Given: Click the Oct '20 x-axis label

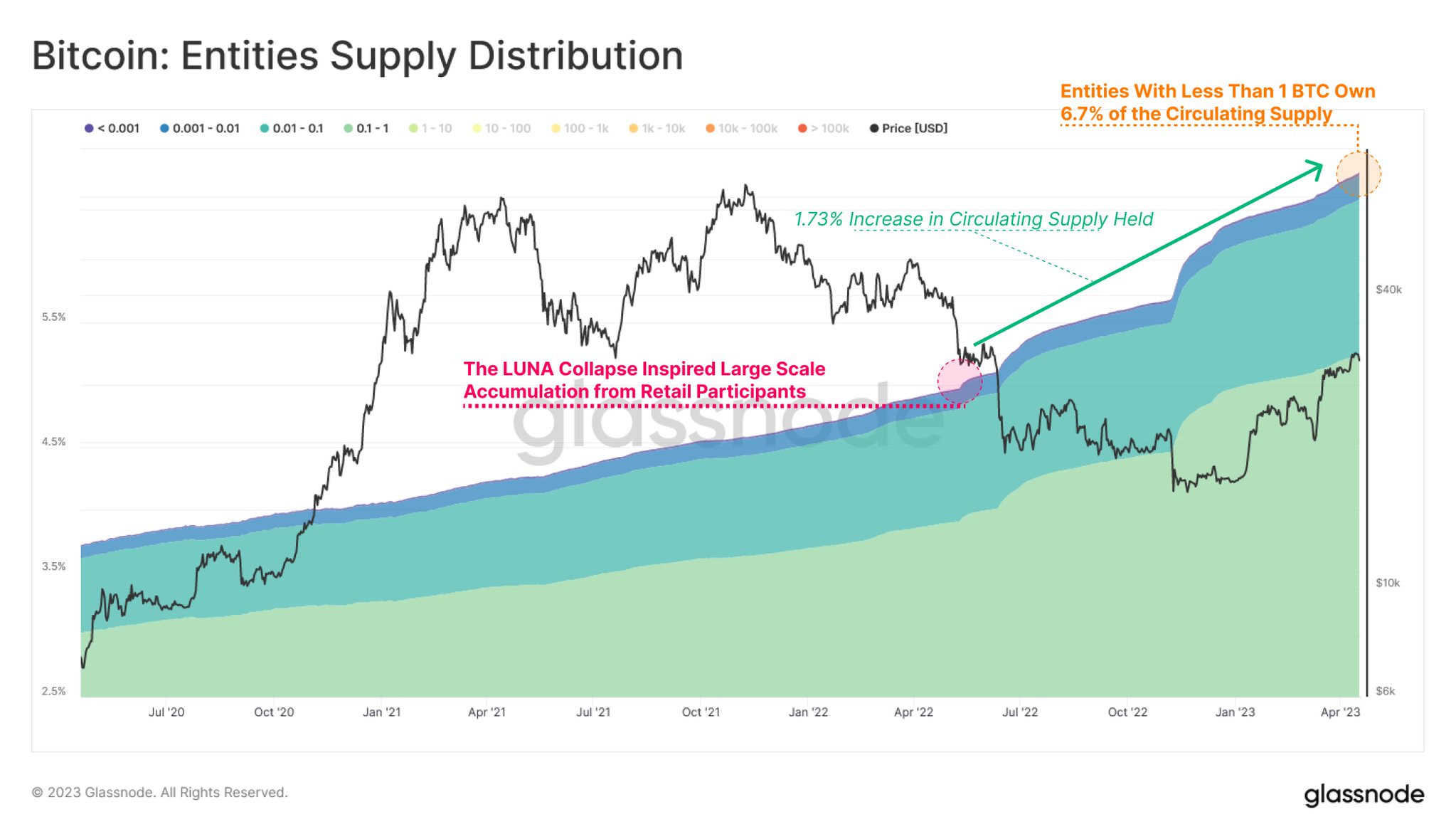Looking at the screenshot, I should [x=274, y=712].
